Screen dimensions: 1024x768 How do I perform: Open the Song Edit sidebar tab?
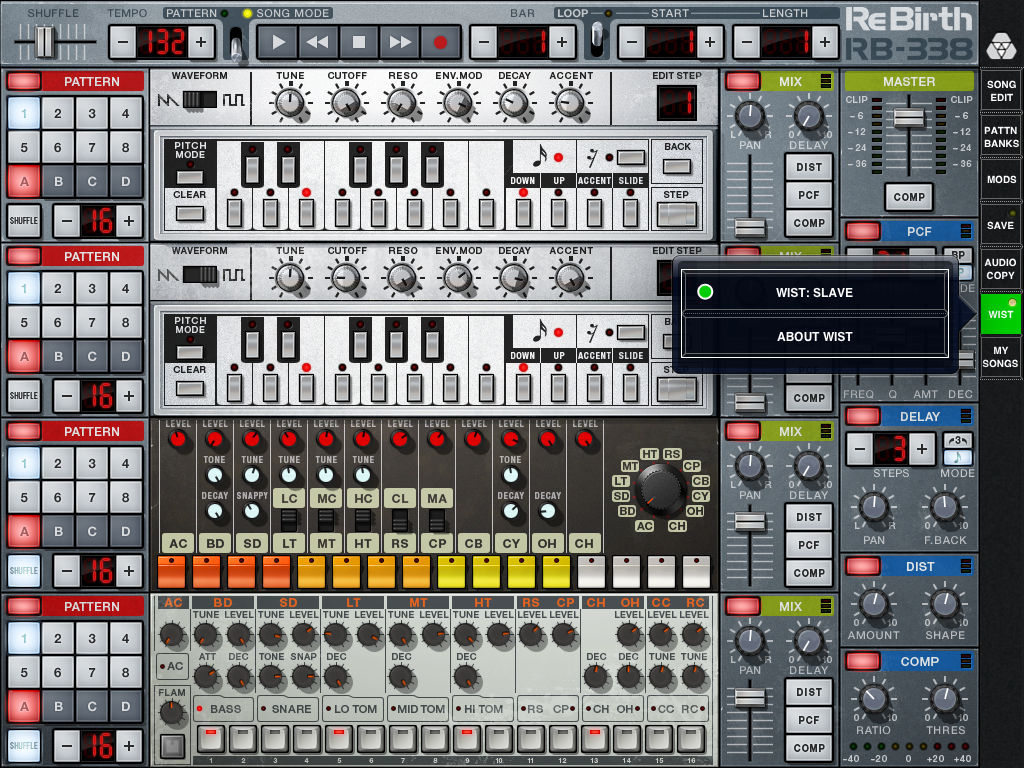tap(1000, 91)
